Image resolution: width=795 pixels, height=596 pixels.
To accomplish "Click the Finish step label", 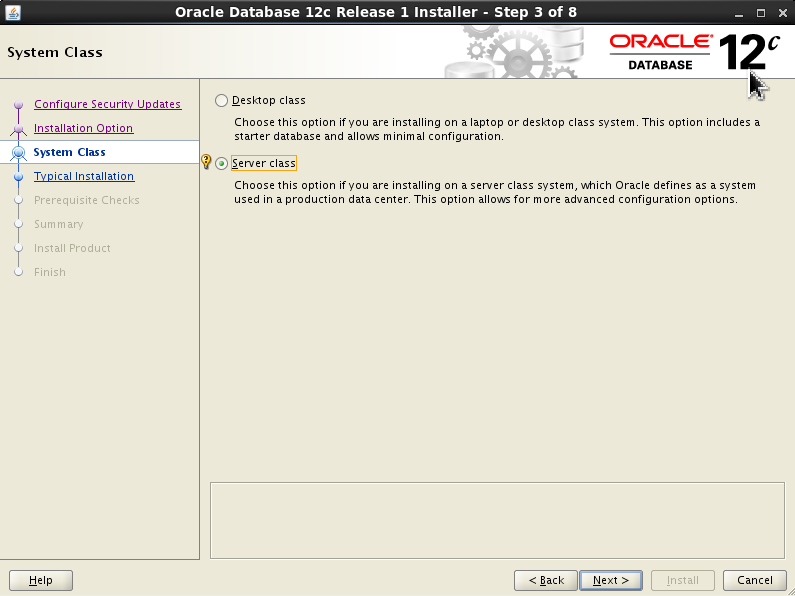I will click(50, 272).
